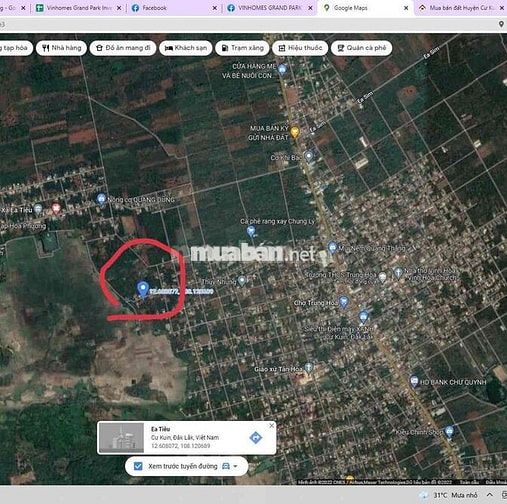Viewport: 507px width, 504px height.
Task: Click the Trường TH&THCS Trung Hòa marker
Action: click(382, 276)
